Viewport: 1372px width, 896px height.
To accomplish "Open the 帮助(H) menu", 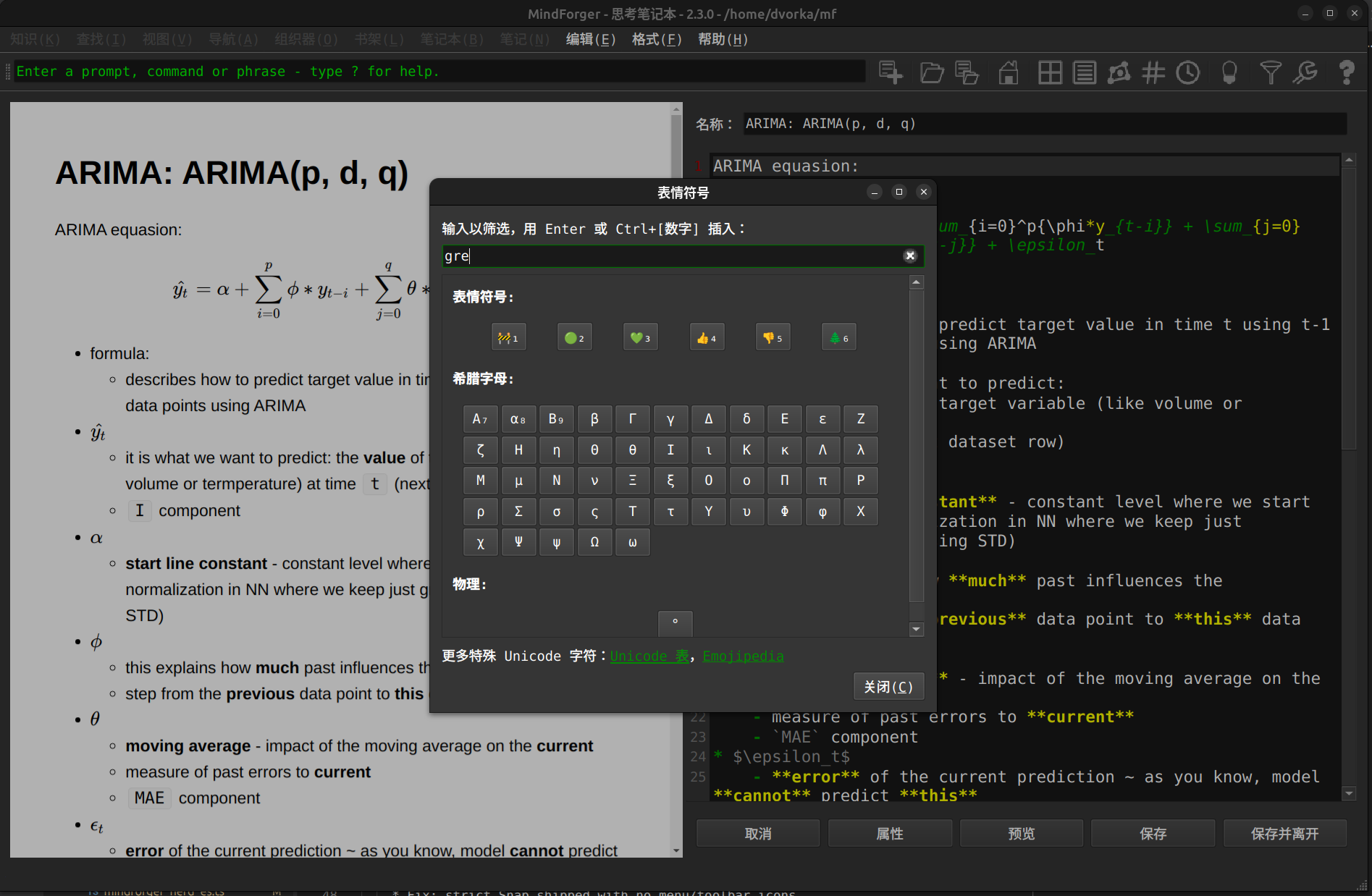I will tap(723, 39).
